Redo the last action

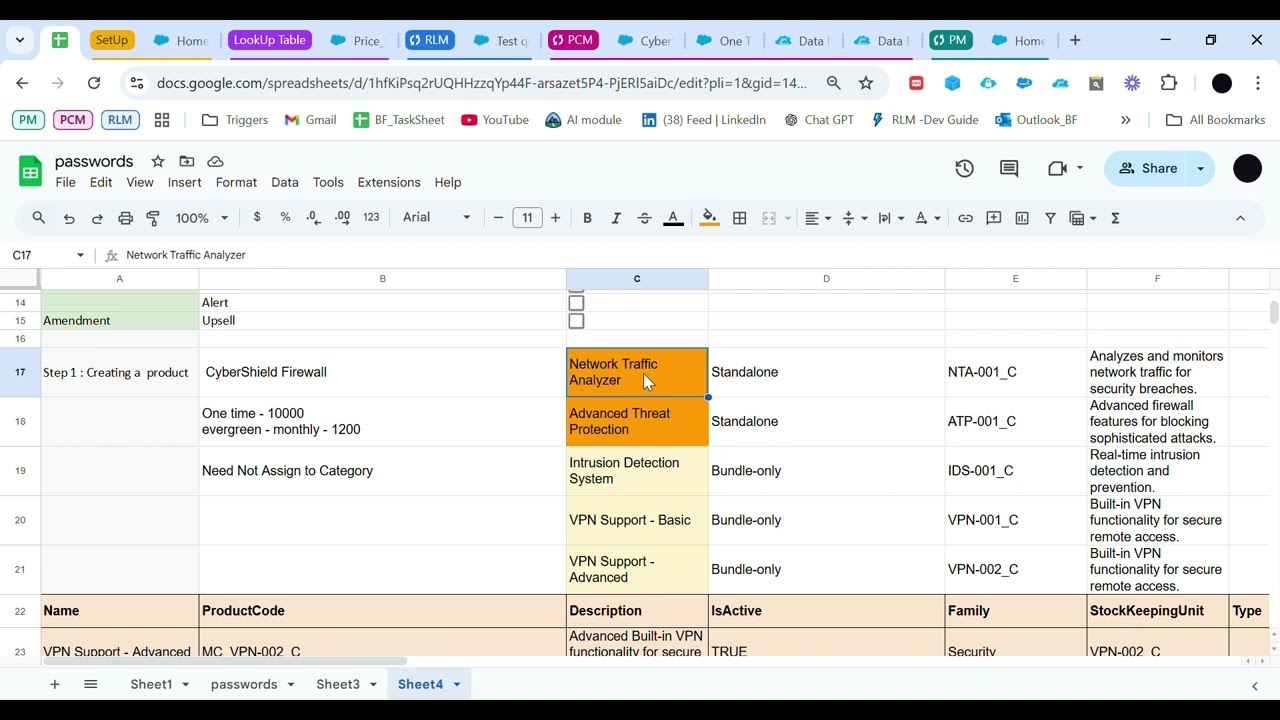(97, 218)
